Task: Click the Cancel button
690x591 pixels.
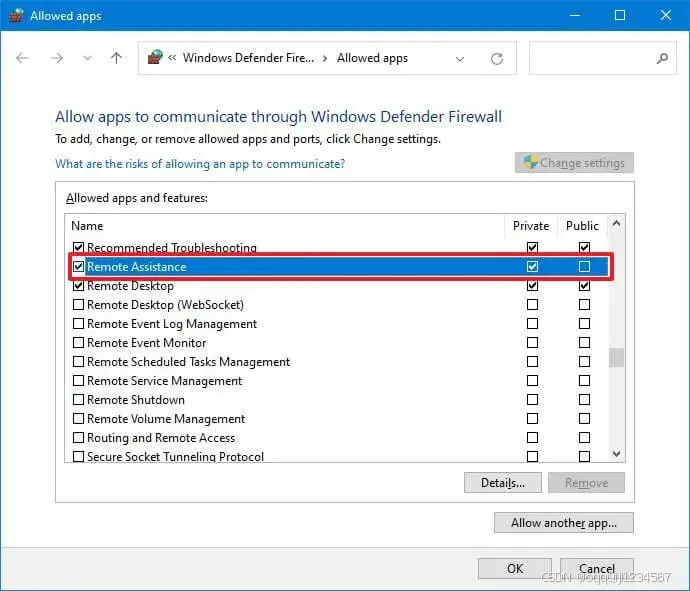Action: pos(597,569)
